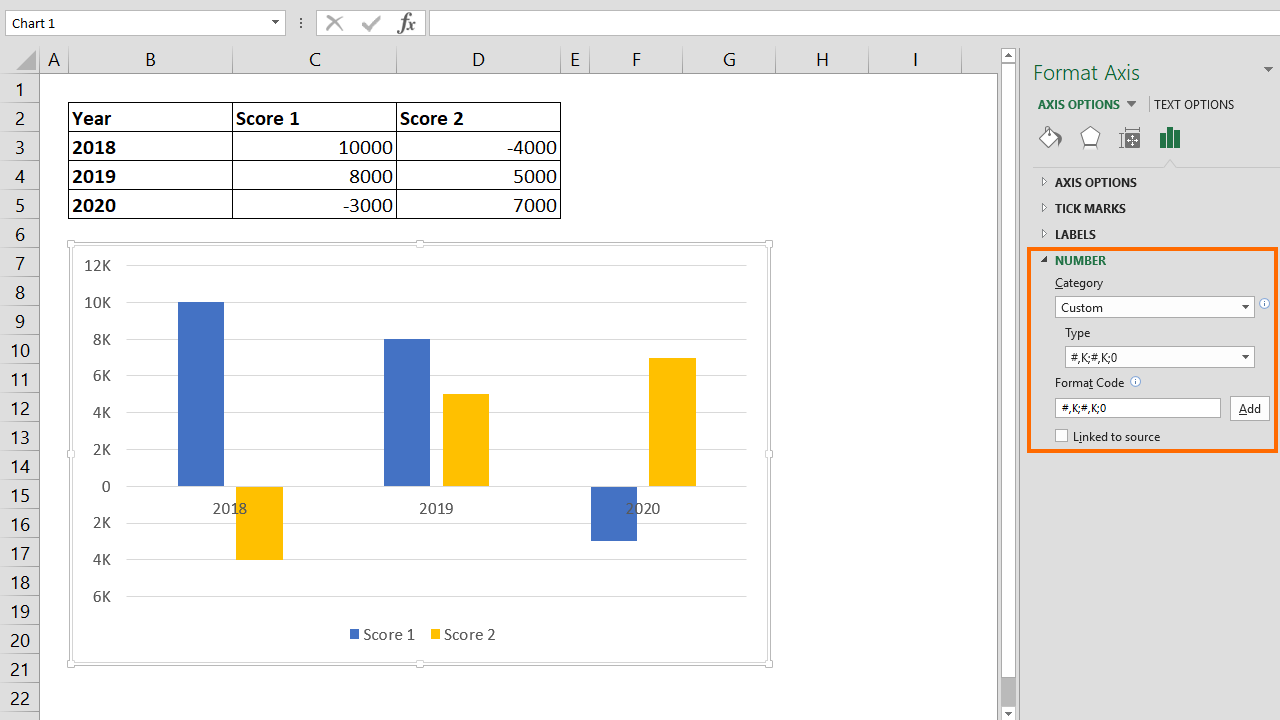
Task: Click the Add button for format code
Action: pyautogui.click(x=1249, y=408)
